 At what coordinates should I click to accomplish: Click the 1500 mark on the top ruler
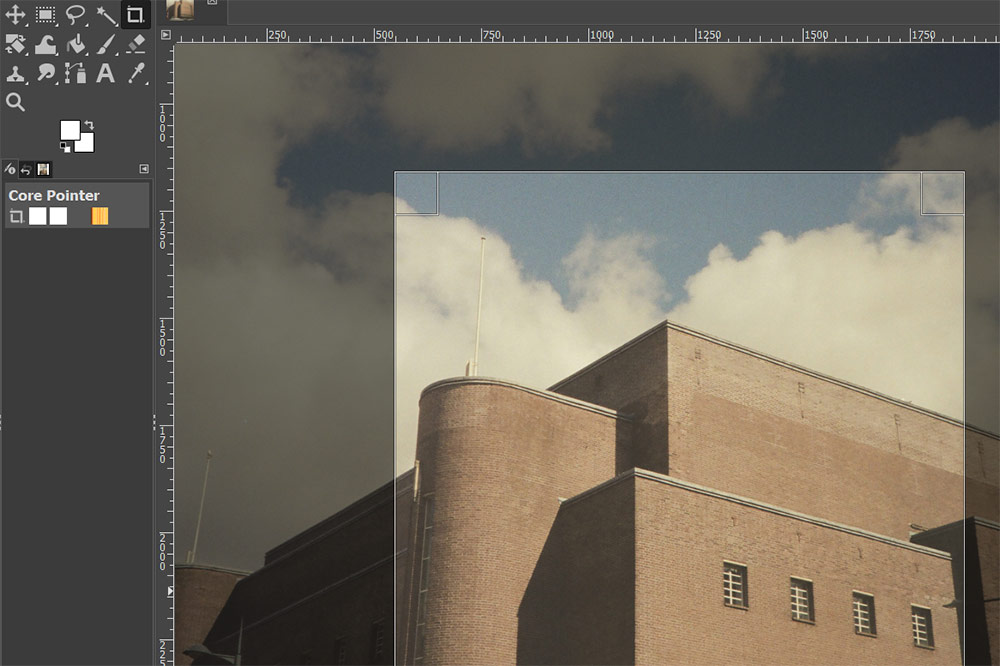click(x=816, y=34)
